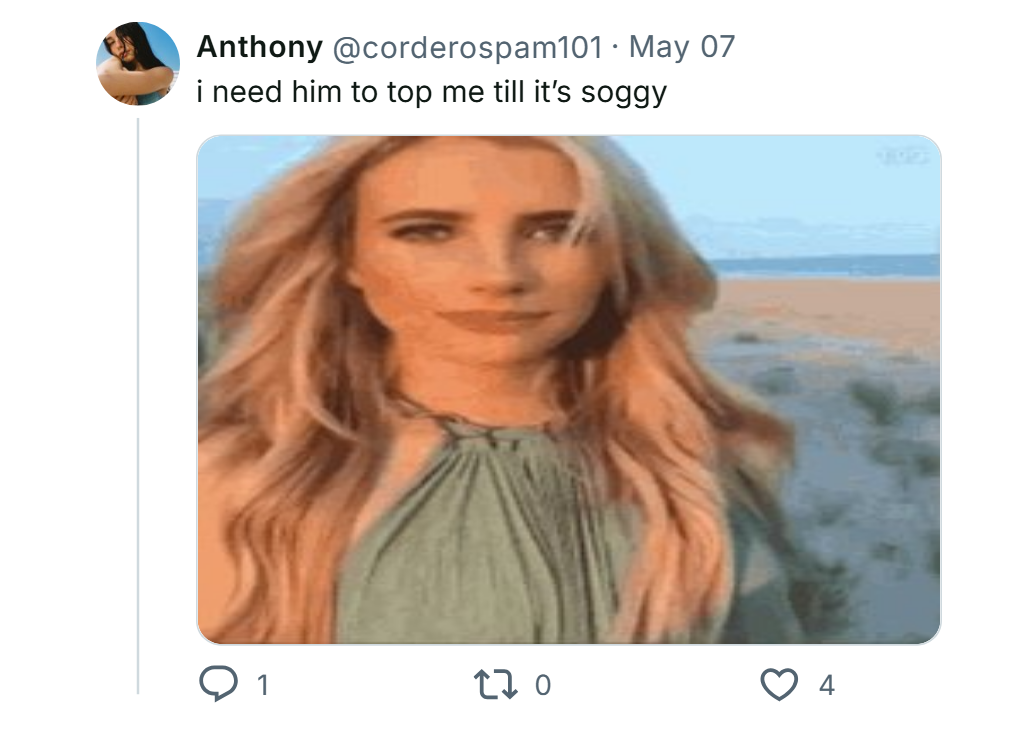
Task: Click the retweet count number 0
Action: tap(542, 686)
